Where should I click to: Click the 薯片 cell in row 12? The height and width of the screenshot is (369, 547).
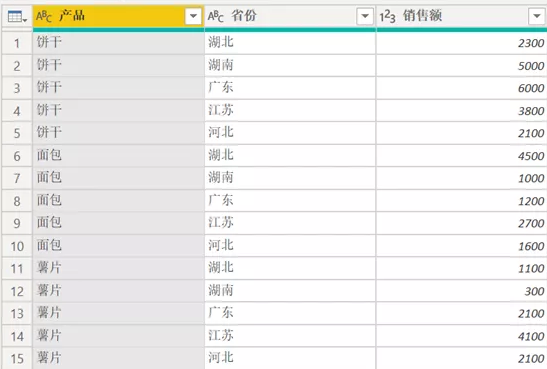(x=118, y=291)
